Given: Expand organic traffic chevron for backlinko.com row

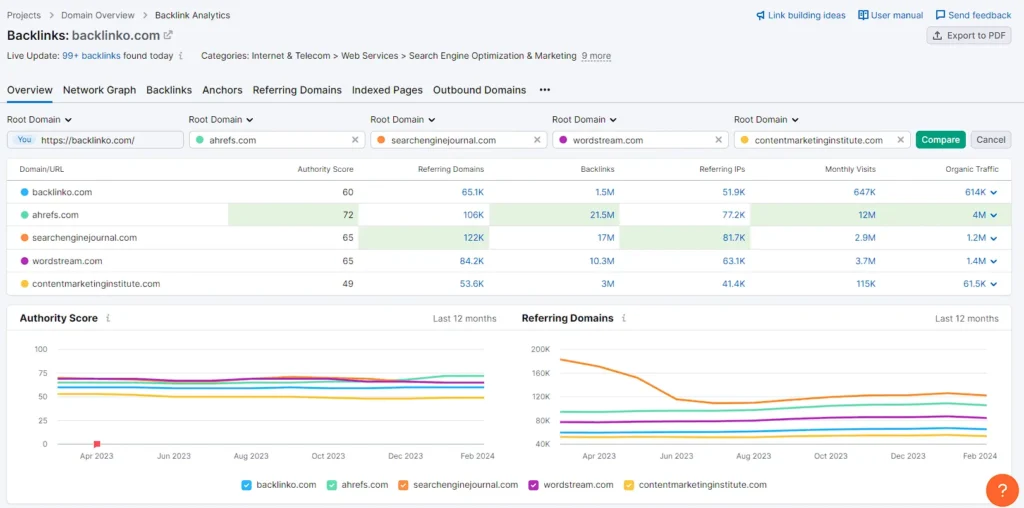Looking at the screenshot, I should point(993,193).
